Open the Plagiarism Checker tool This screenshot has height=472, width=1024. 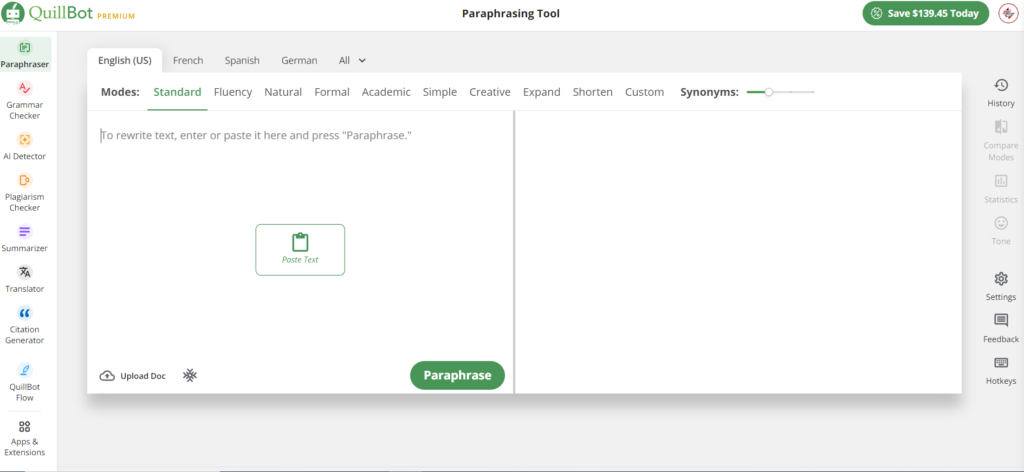pyautogui.click(x=25, y=191)
